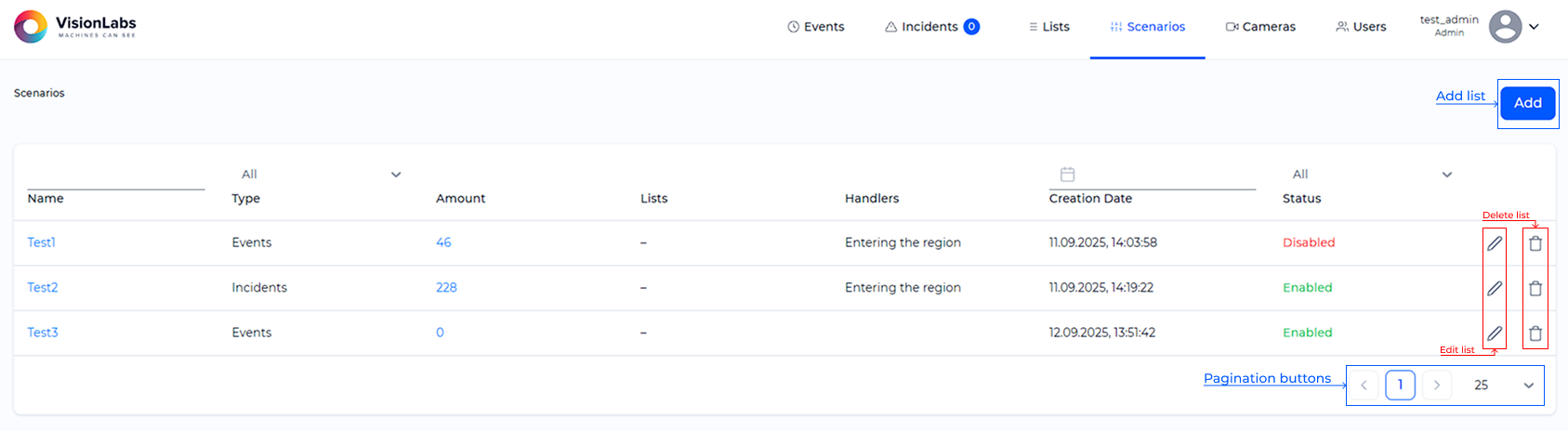Go to the Incidents tab
Viewport: 1568px width, 431px height.
(x=930, y=27)
